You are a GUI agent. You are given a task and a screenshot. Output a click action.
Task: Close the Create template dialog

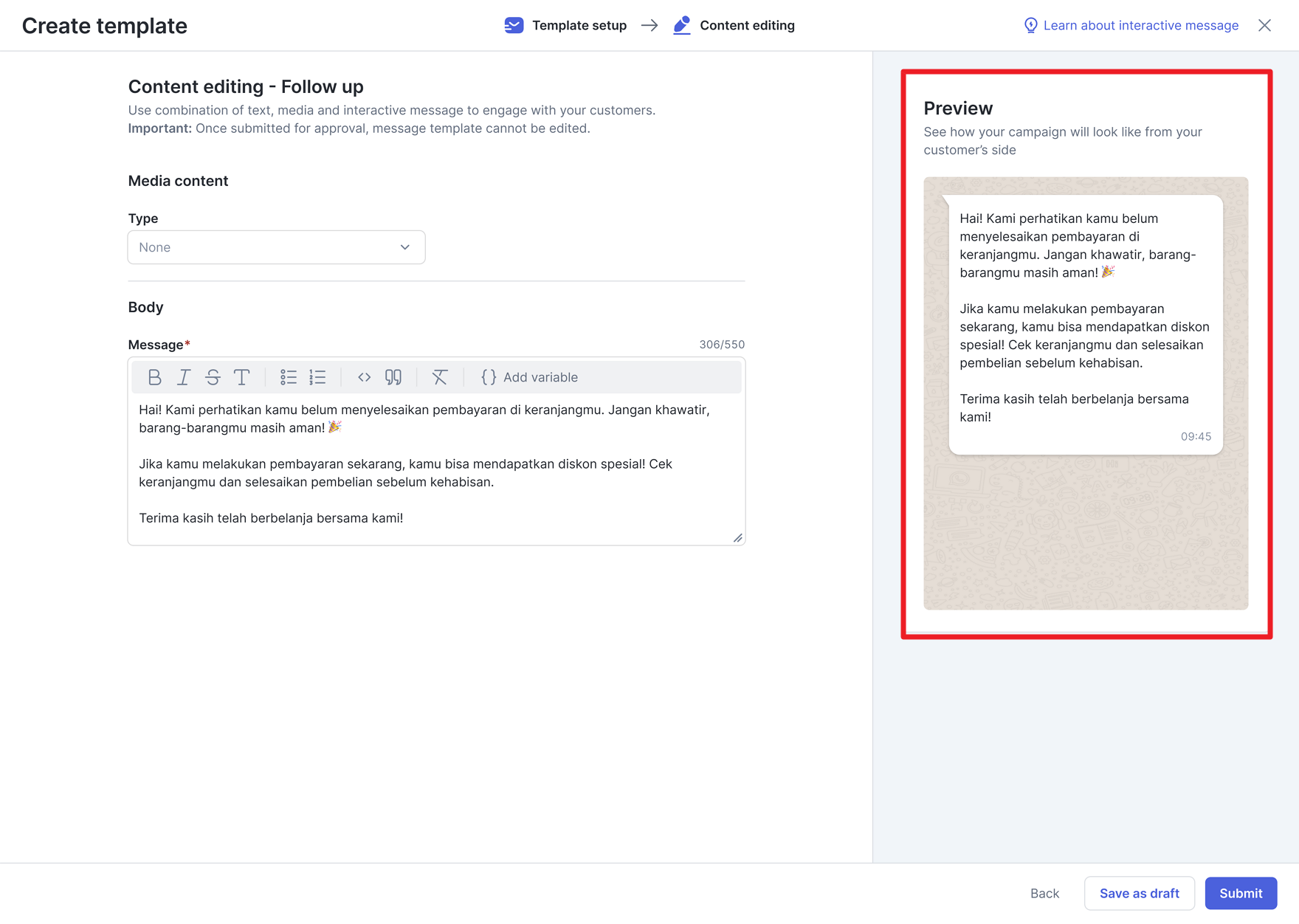1264,25
